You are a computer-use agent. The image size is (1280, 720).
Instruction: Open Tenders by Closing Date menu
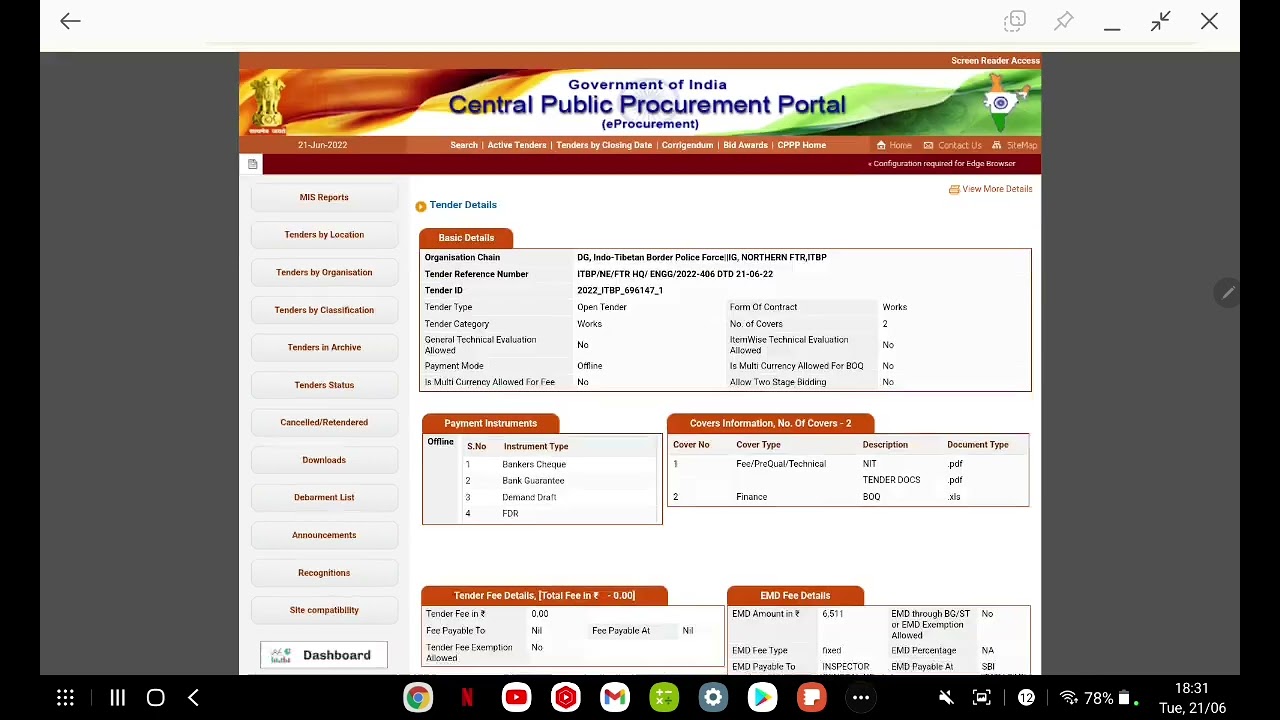pyautogui.click(x=604, y=145)
